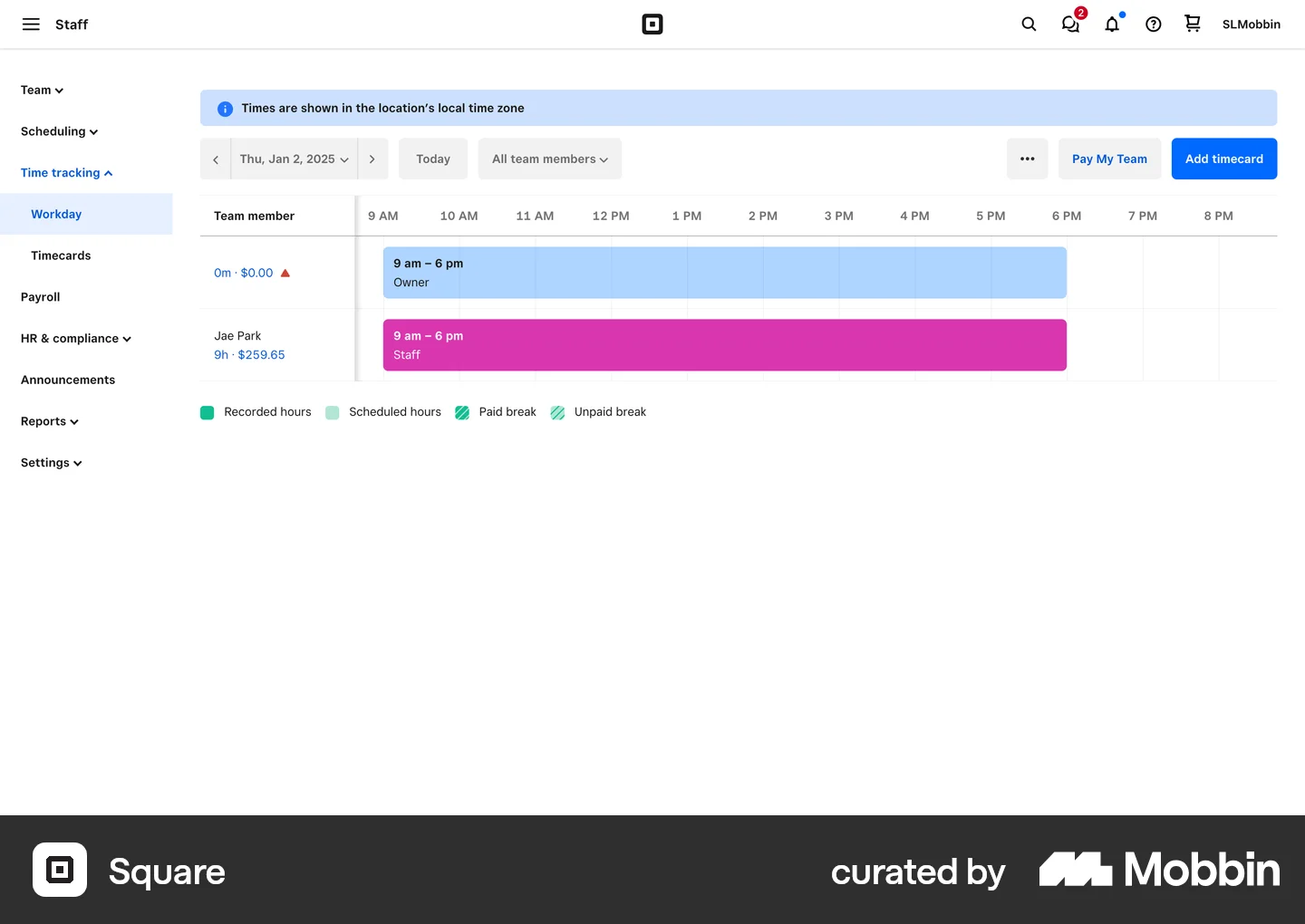
Task: Click the 9h · $259.65 link
Action: pyautogui.click(x=249, y=355)
